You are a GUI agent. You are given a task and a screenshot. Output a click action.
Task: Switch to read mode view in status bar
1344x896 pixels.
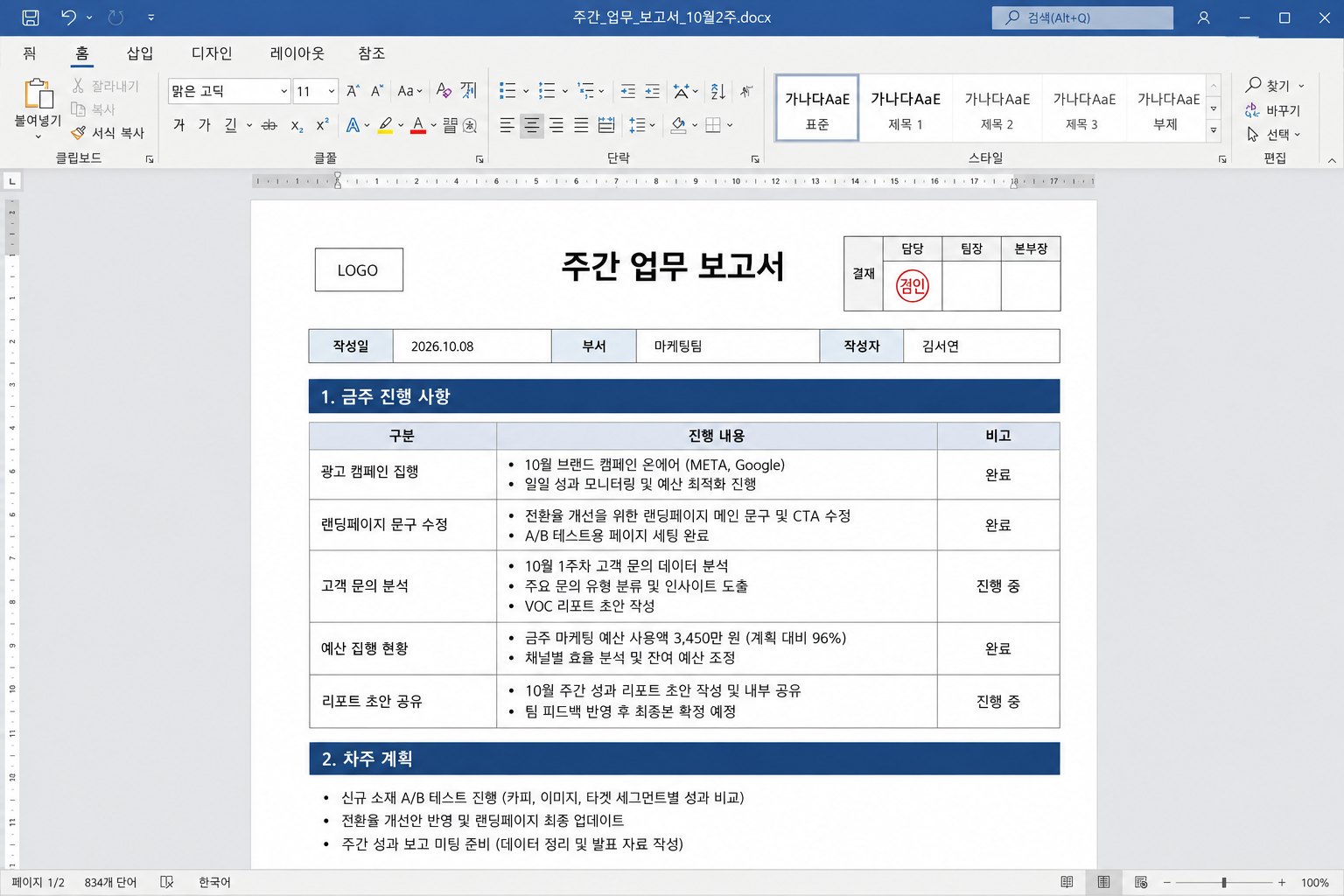[1067, 882]
